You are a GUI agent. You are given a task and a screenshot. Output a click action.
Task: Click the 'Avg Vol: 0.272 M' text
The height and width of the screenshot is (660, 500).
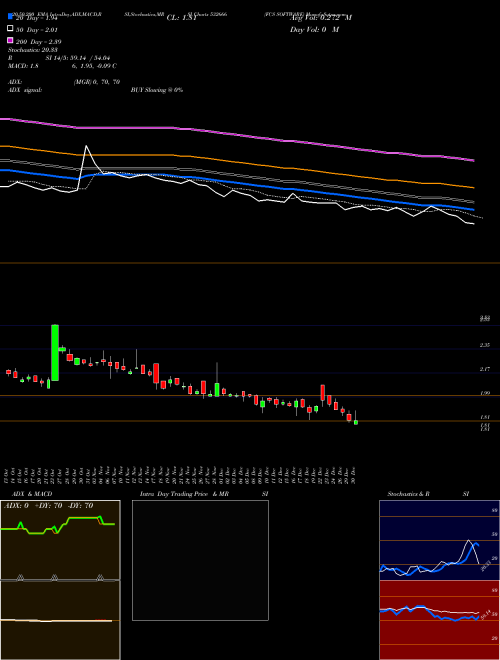(x=321, y=18)
